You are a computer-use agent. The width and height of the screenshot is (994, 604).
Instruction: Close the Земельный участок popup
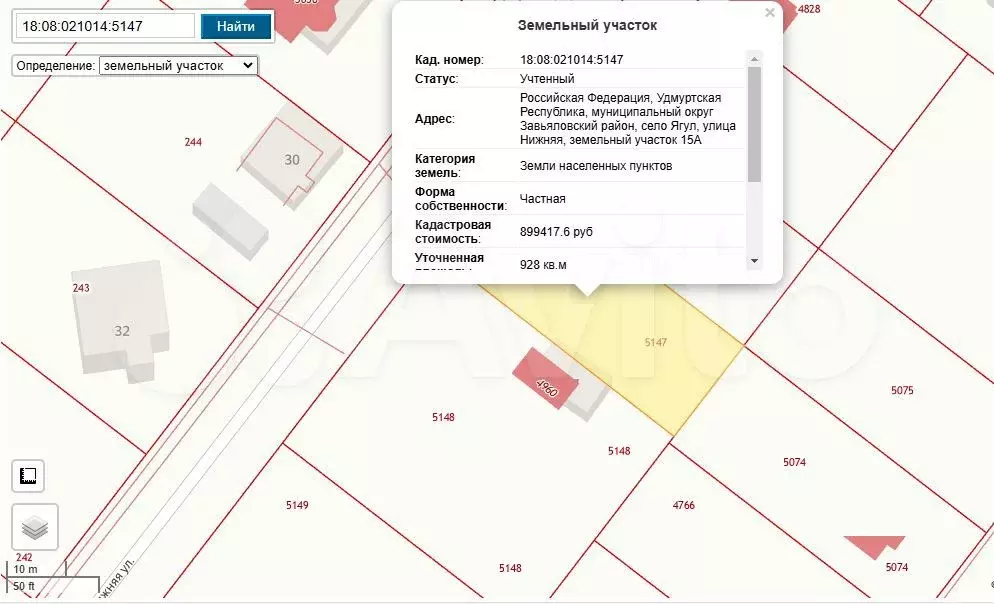[x=769, y=13]
